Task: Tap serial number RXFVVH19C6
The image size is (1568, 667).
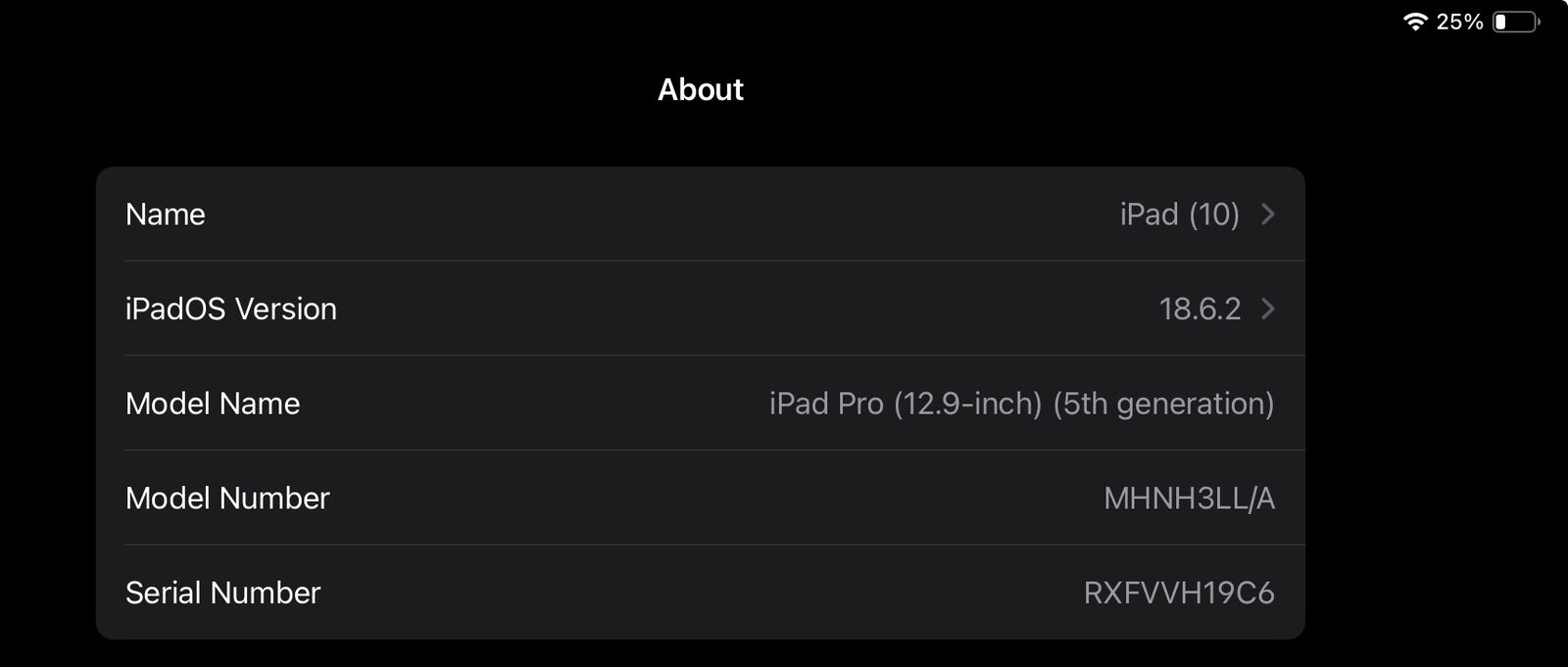Action: coord(1178,593)
